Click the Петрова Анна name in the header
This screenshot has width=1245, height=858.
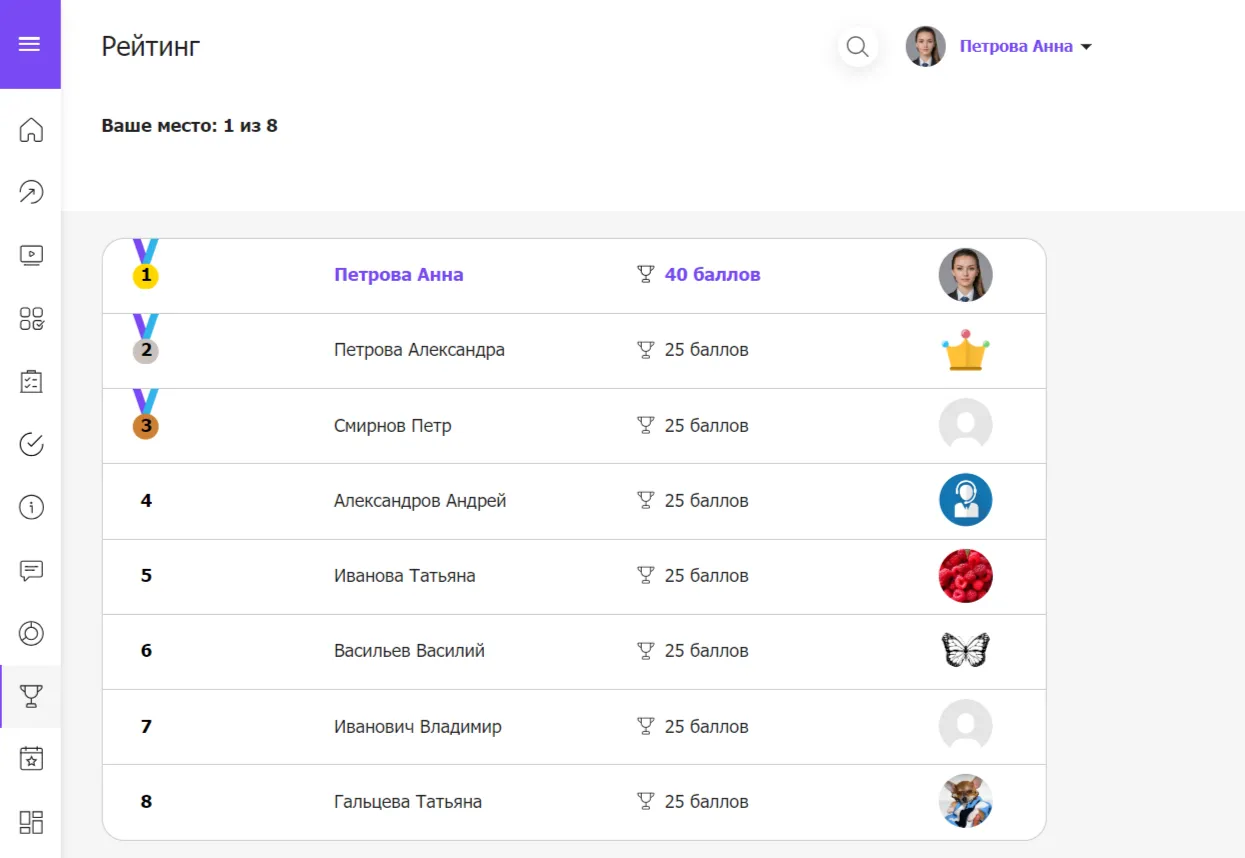1015,46
